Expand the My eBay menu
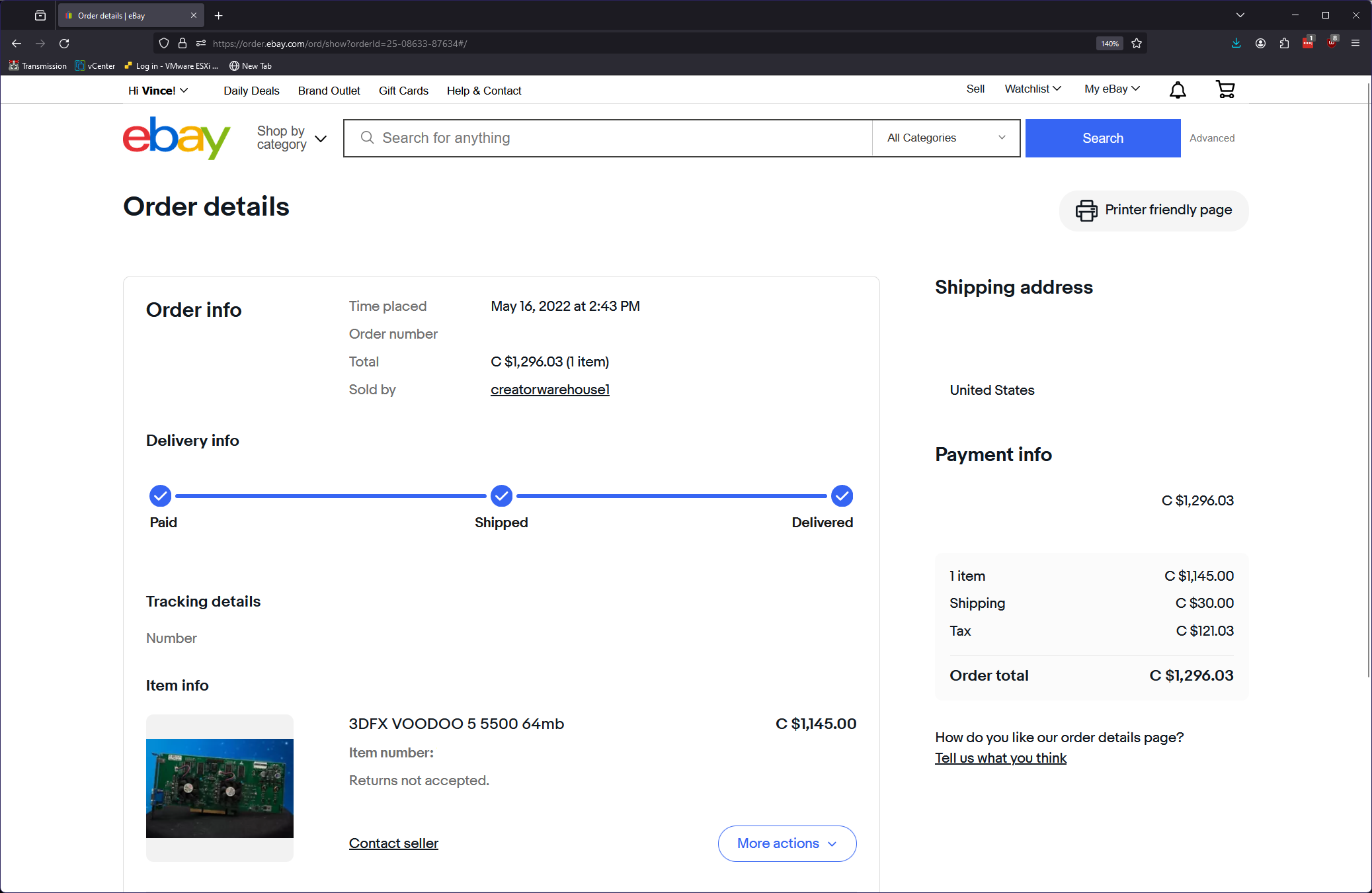The width and height of the screenshot is (1372, 893). [1111, 89]
